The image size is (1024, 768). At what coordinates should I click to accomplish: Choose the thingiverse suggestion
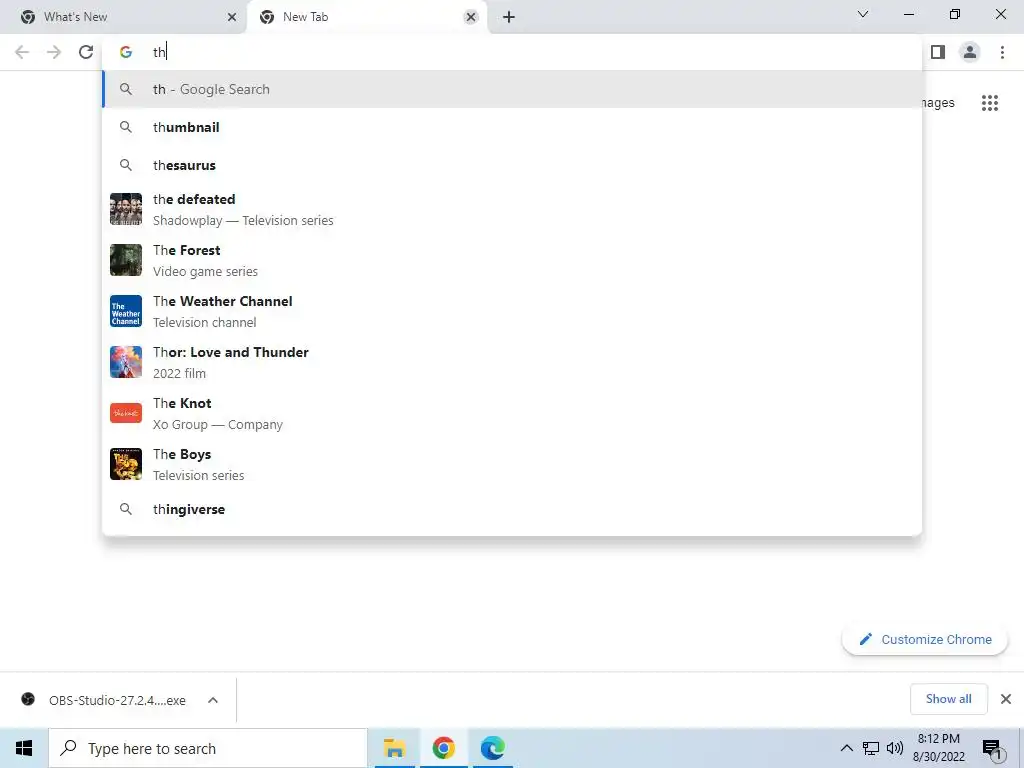click(x=512, y=509)
